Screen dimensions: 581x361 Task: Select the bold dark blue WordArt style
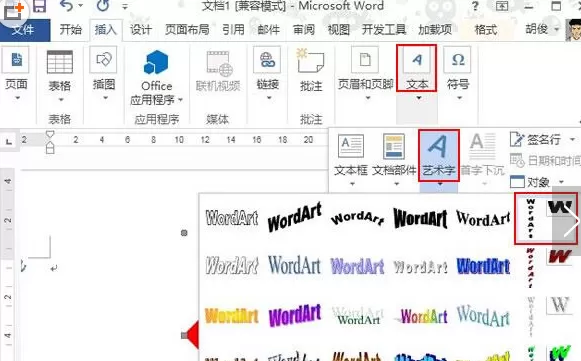tap(483, 266)
